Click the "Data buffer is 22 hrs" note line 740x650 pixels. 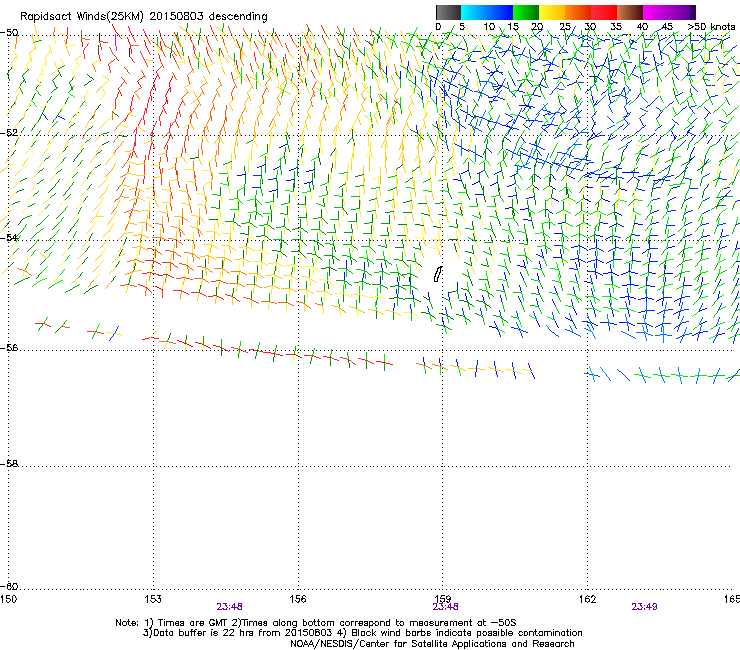(x=362, y=633)
